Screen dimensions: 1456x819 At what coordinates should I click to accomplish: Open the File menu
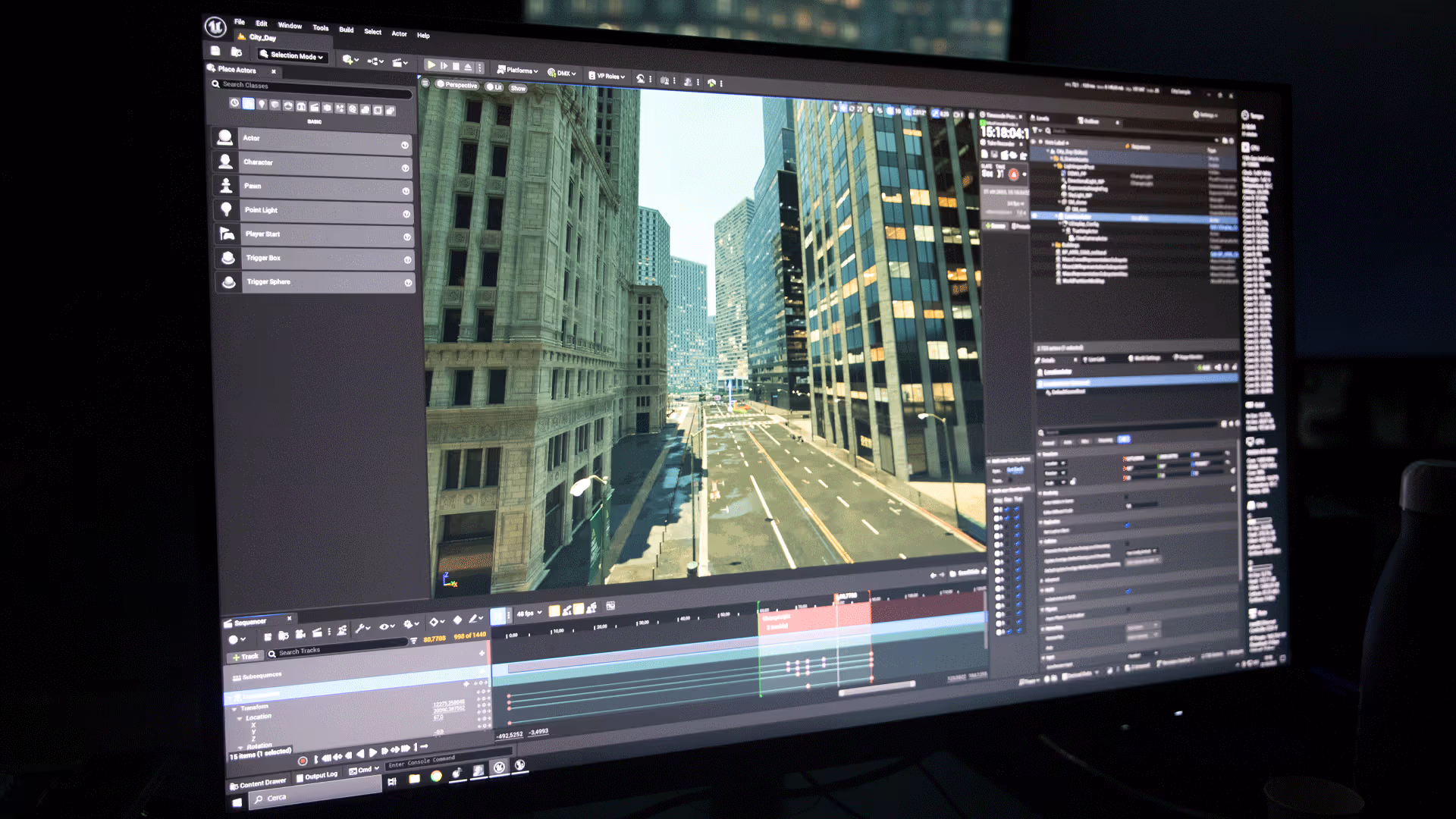[240, 22]
